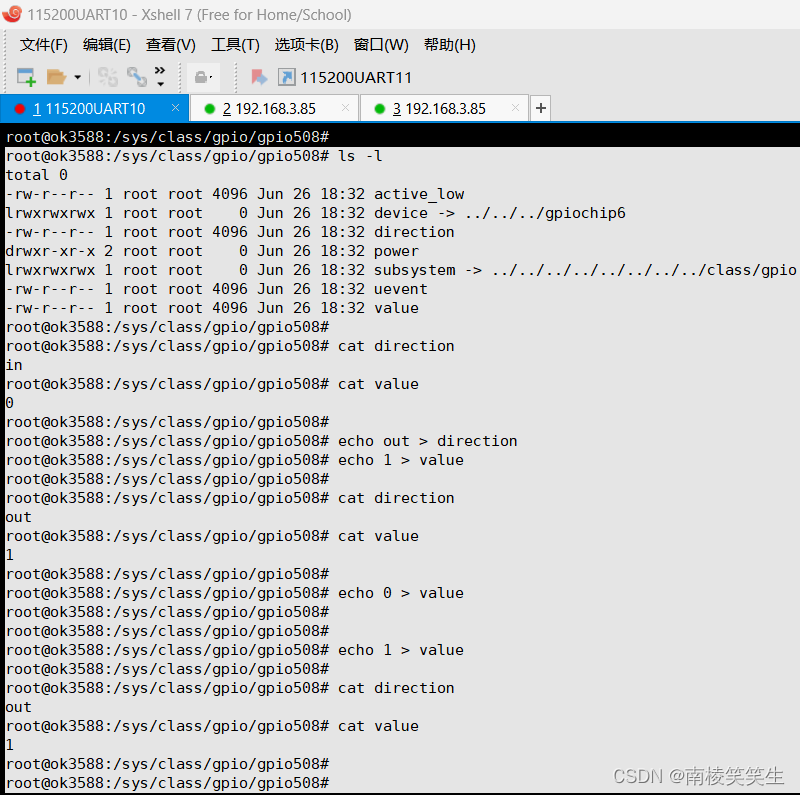Click the 'echo out > direction' command

(x=428, y=441)
